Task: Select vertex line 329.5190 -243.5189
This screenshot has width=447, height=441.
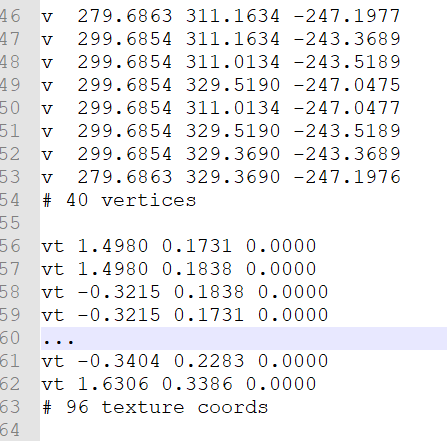Action: point(221,131)
